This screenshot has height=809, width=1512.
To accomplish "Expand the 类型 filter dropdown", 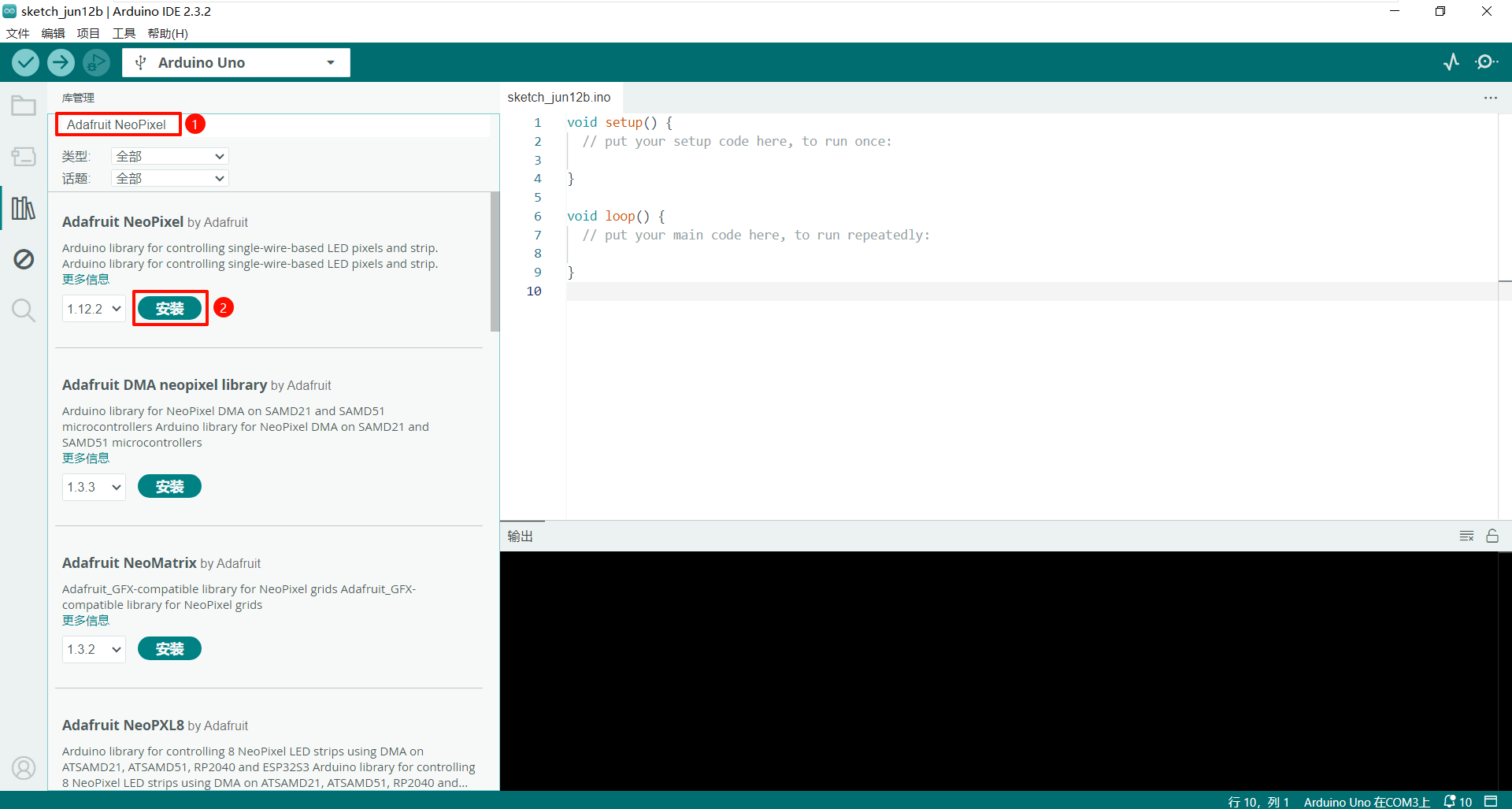I will point(170,156).
